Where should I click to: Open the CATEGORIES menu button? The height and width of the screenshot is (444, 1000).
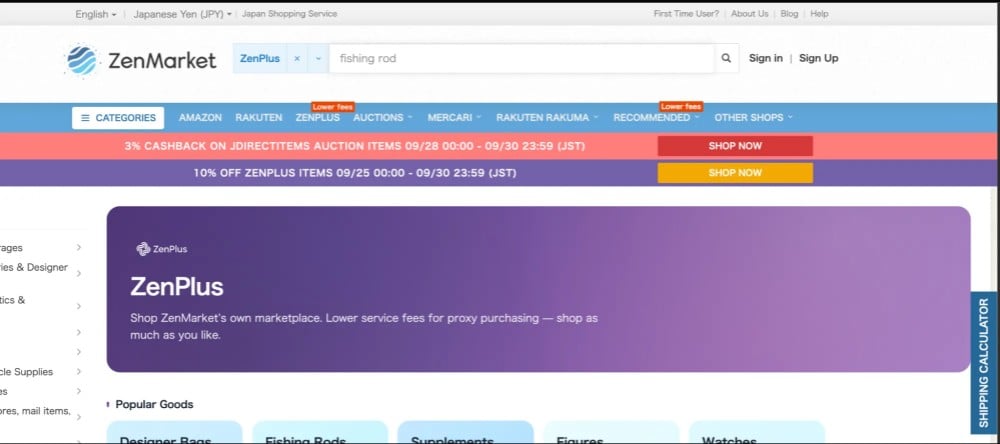click(x=118, y=118)
